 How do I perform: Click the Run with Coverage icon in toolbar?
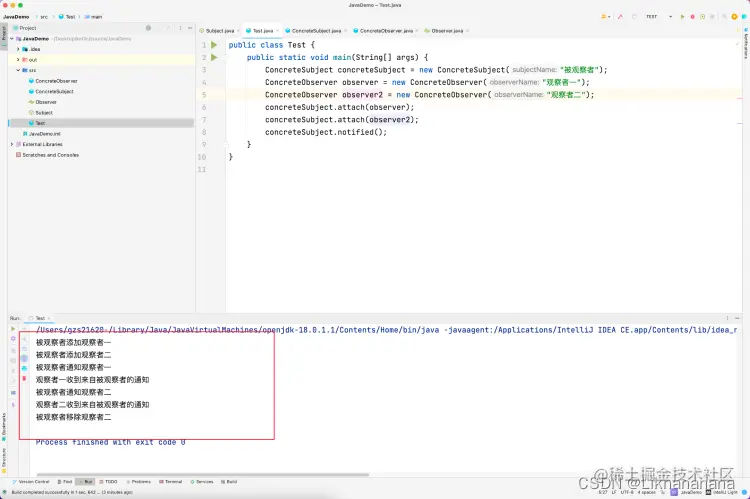tap(702, 17)
